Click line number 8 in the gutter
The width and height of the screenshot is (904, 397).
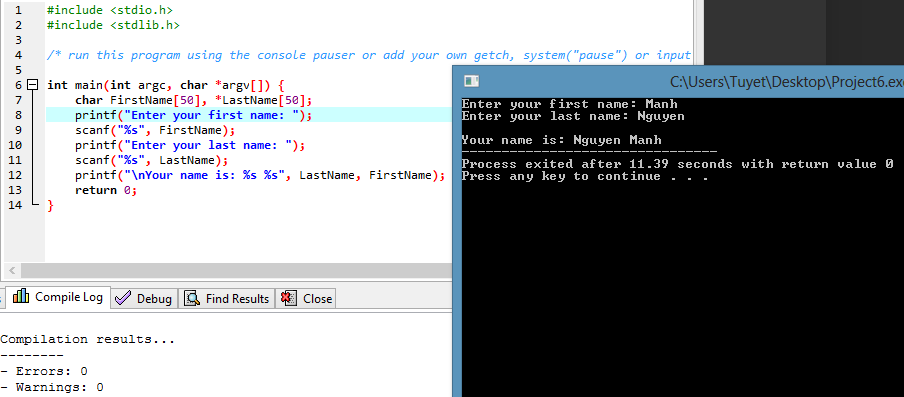19,115
